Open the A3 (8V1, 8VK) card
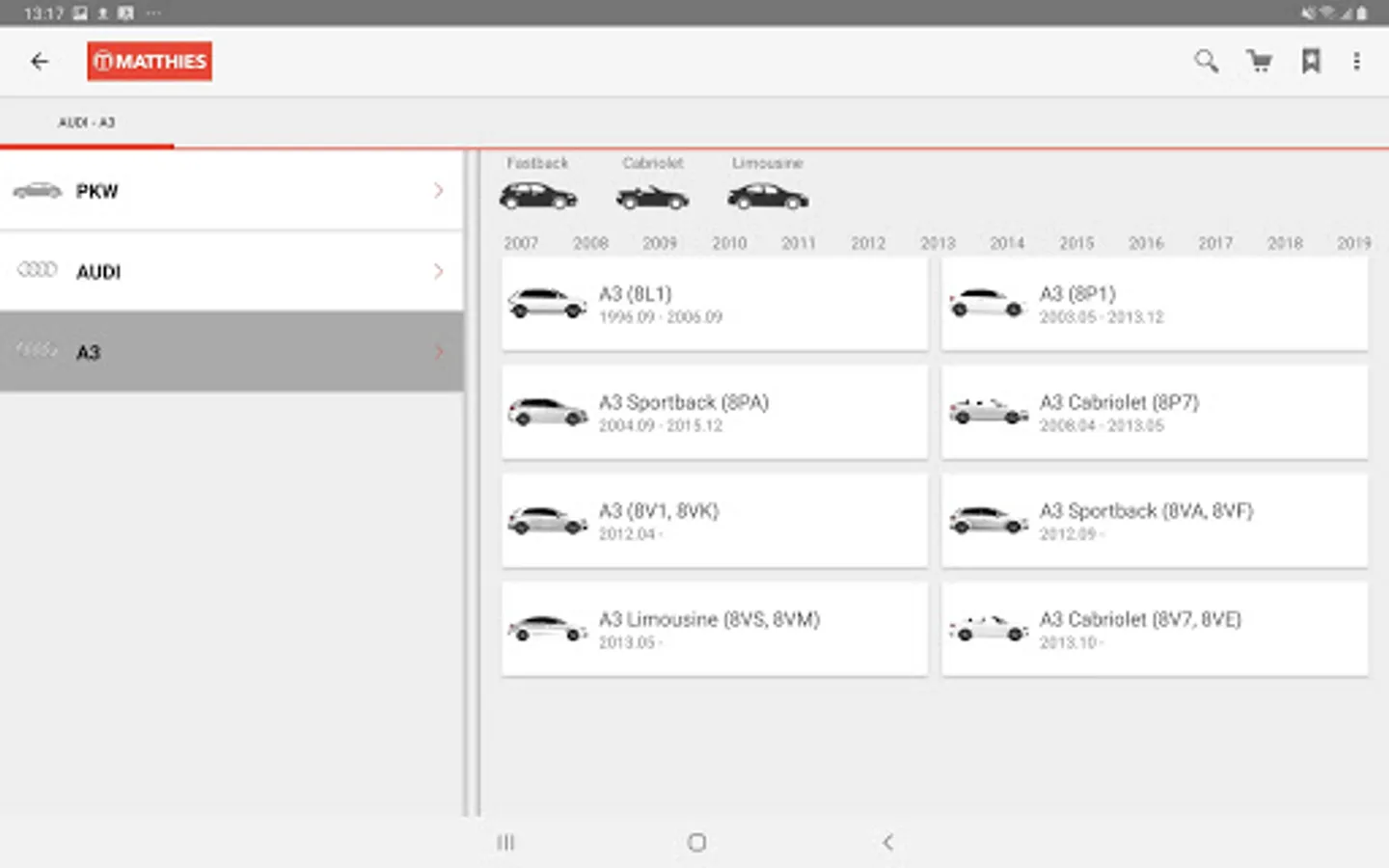 715,521
